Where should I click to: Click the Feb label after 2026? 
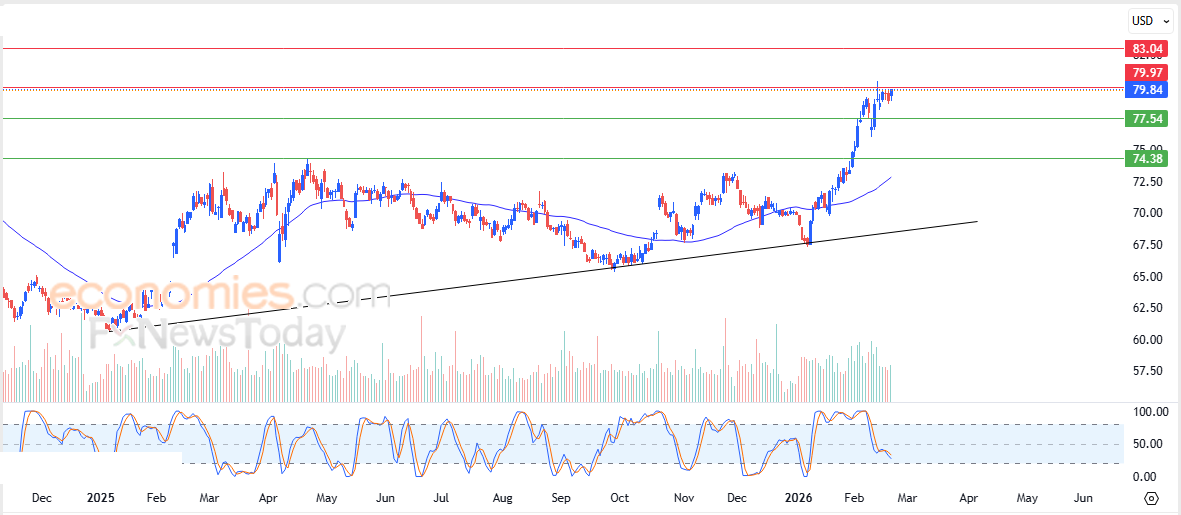coord(853,498)
